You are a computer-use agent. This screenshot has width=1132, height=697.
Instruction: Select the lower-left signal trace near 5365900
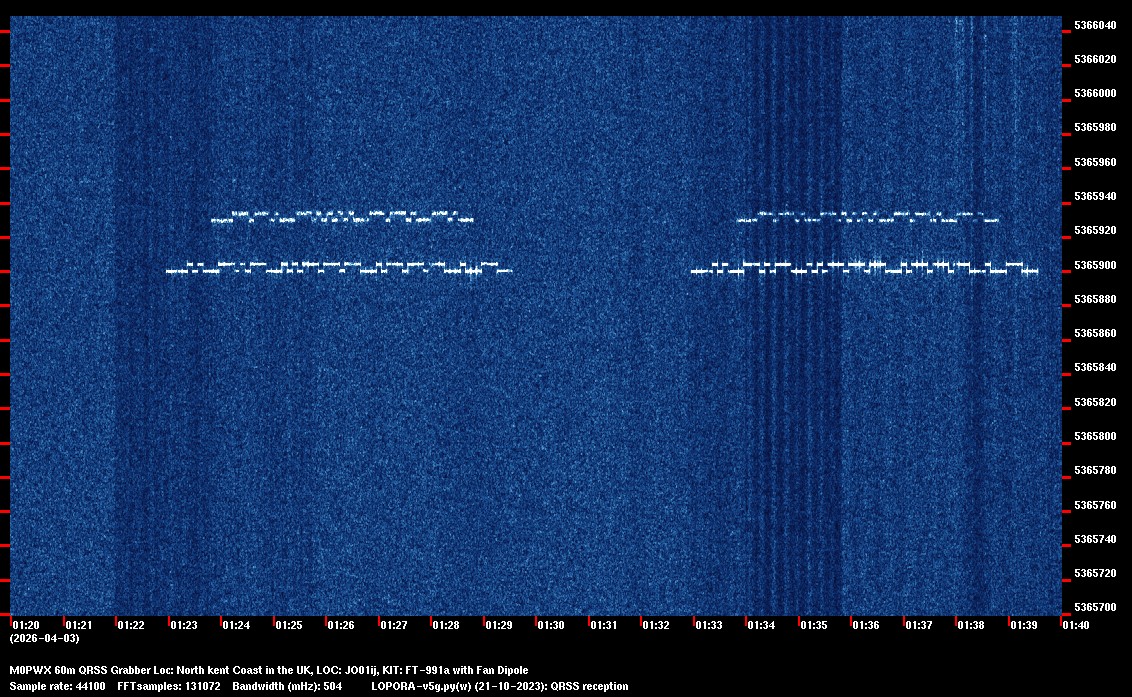[339, 267]
